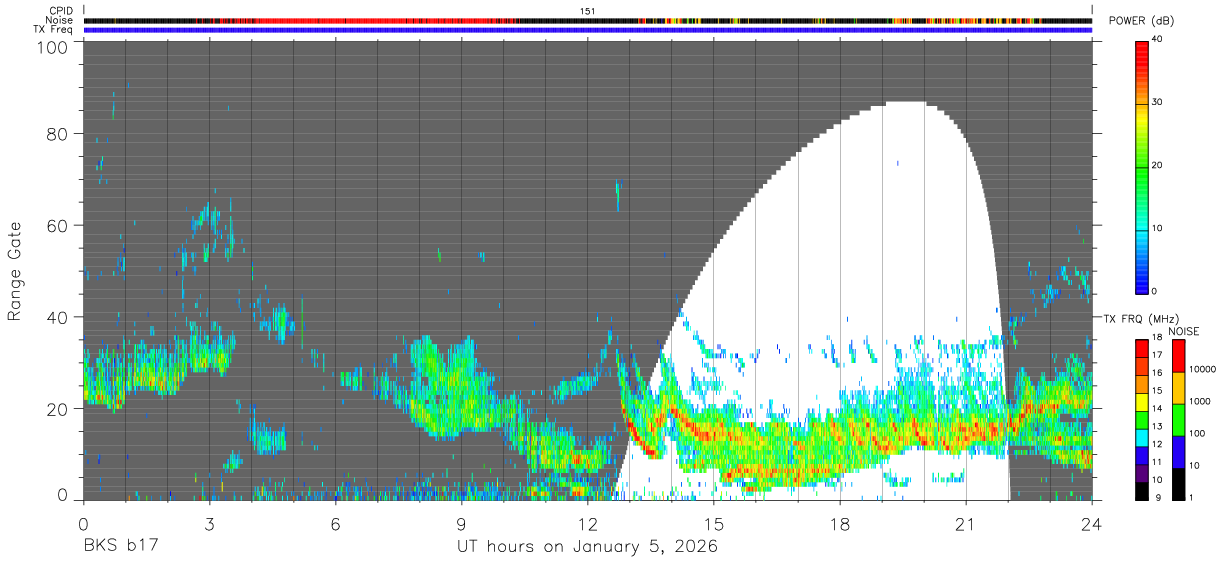Click the 10000 noise scale label

click(1201, 369)
